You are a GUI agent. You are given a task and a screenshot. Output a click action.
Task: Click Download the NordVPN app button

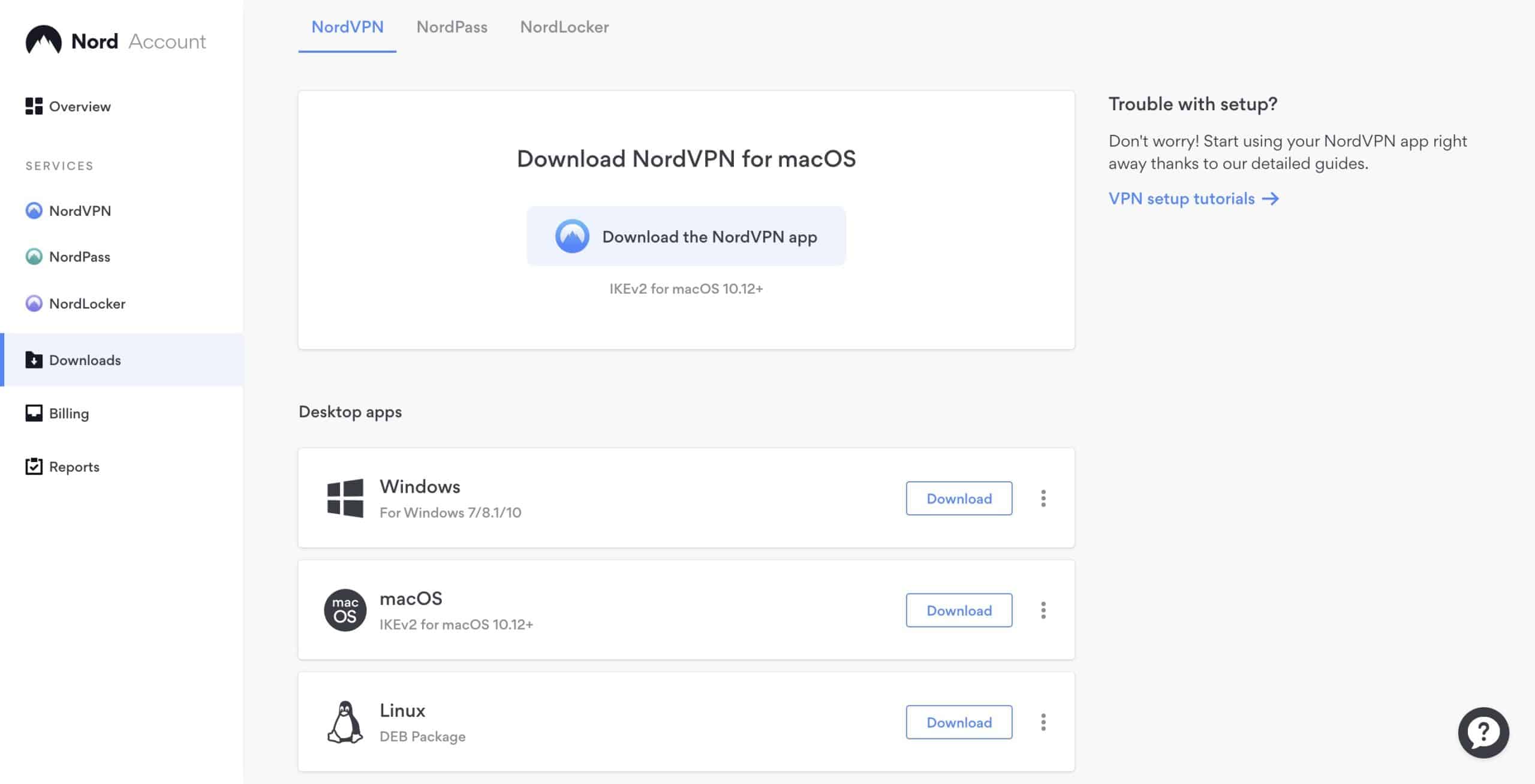tap(686, 236)
